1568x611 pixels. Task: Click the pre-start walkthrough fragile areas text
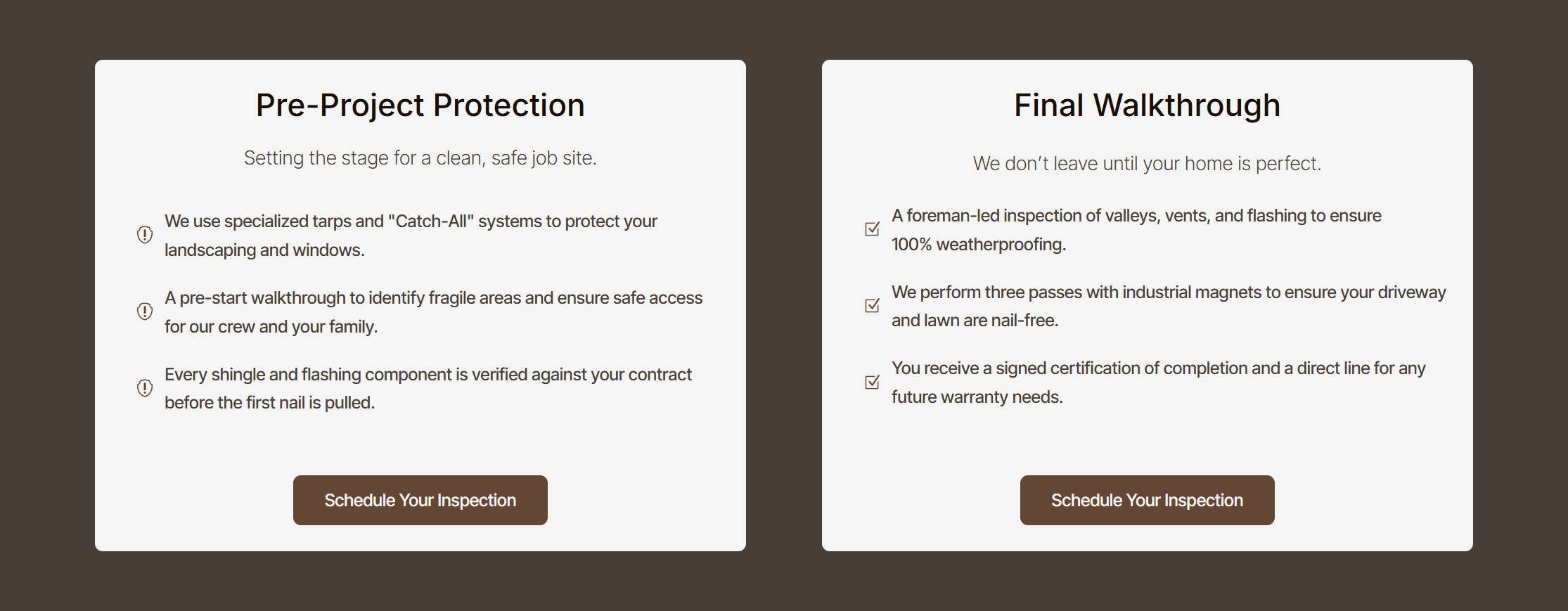coord(433,311)
